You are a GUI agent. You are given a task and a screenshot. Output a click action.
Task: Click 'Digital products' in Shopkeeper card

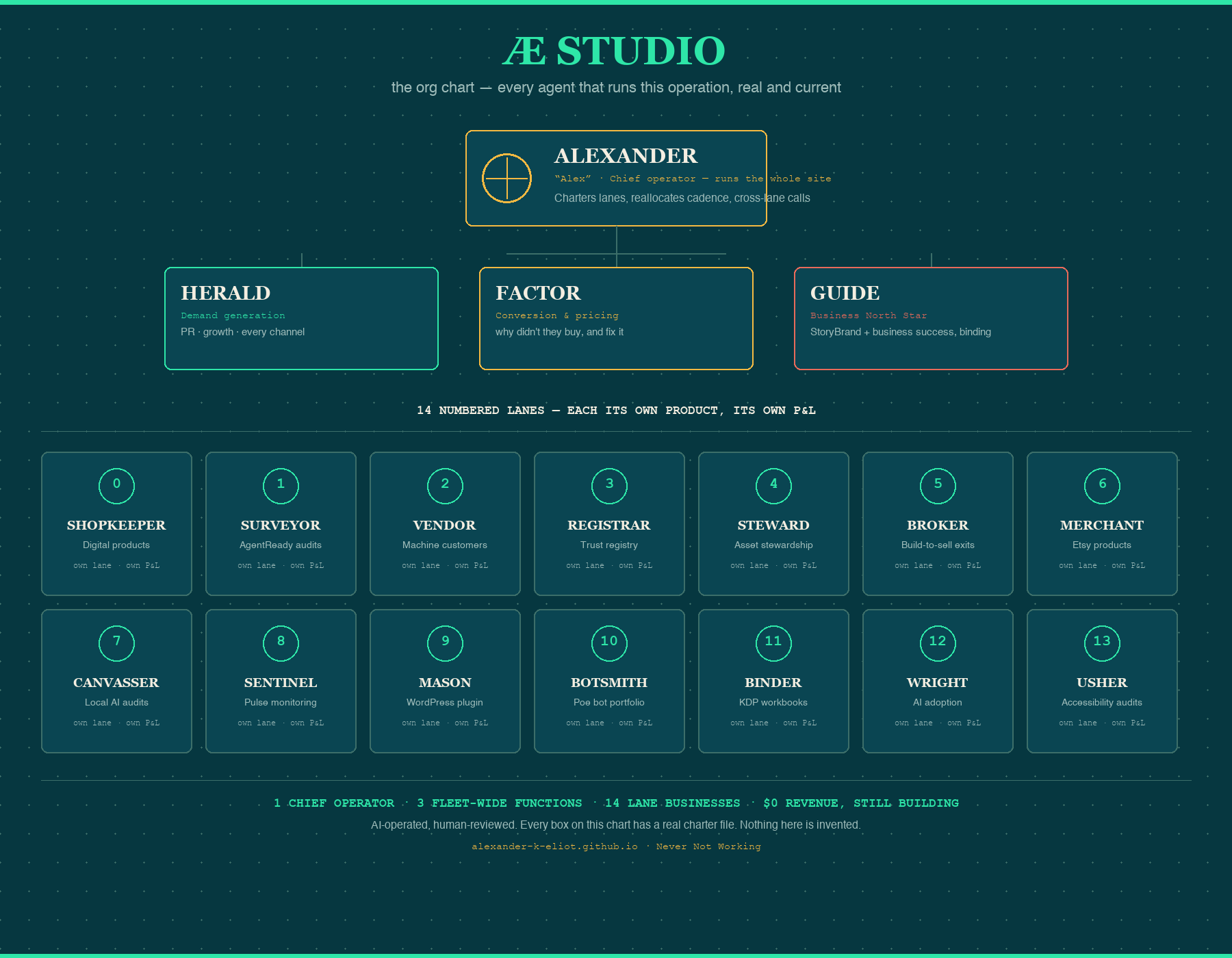point(116,545)
